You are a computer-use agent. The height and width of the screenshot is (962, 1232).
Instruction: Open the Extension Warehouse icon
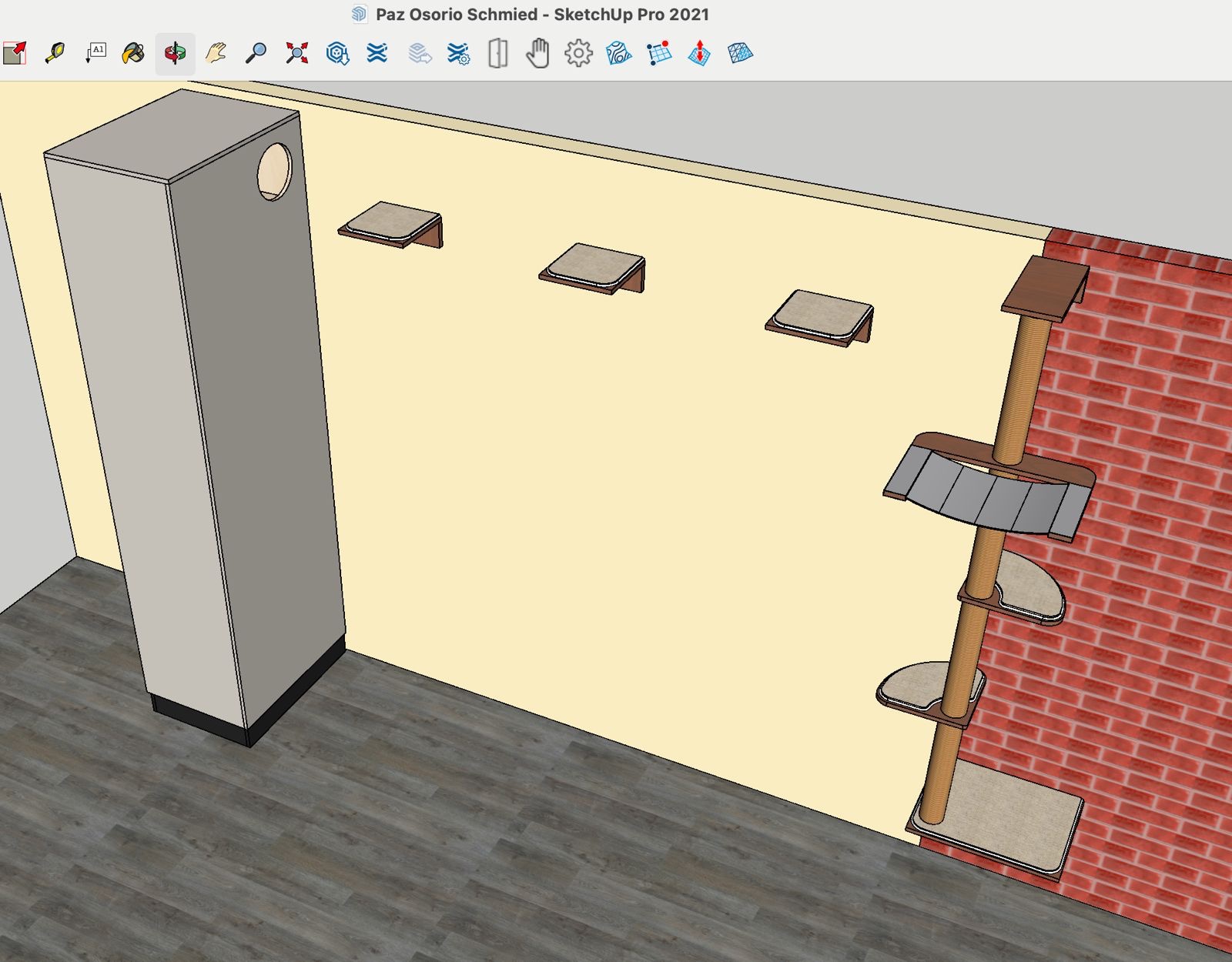pyautogui.click(x=377, y=53)
